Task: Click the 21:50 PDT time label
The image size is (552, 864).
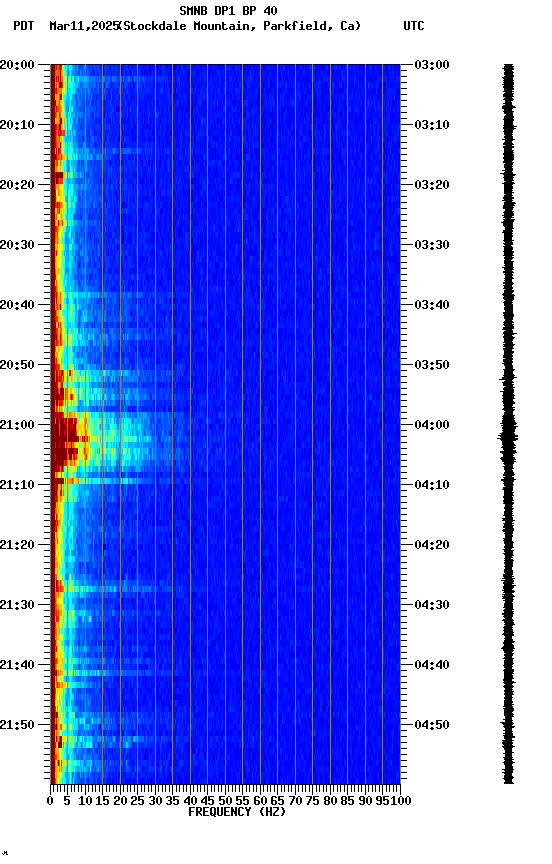Action: pyautogui.click(x=17, y=726)
